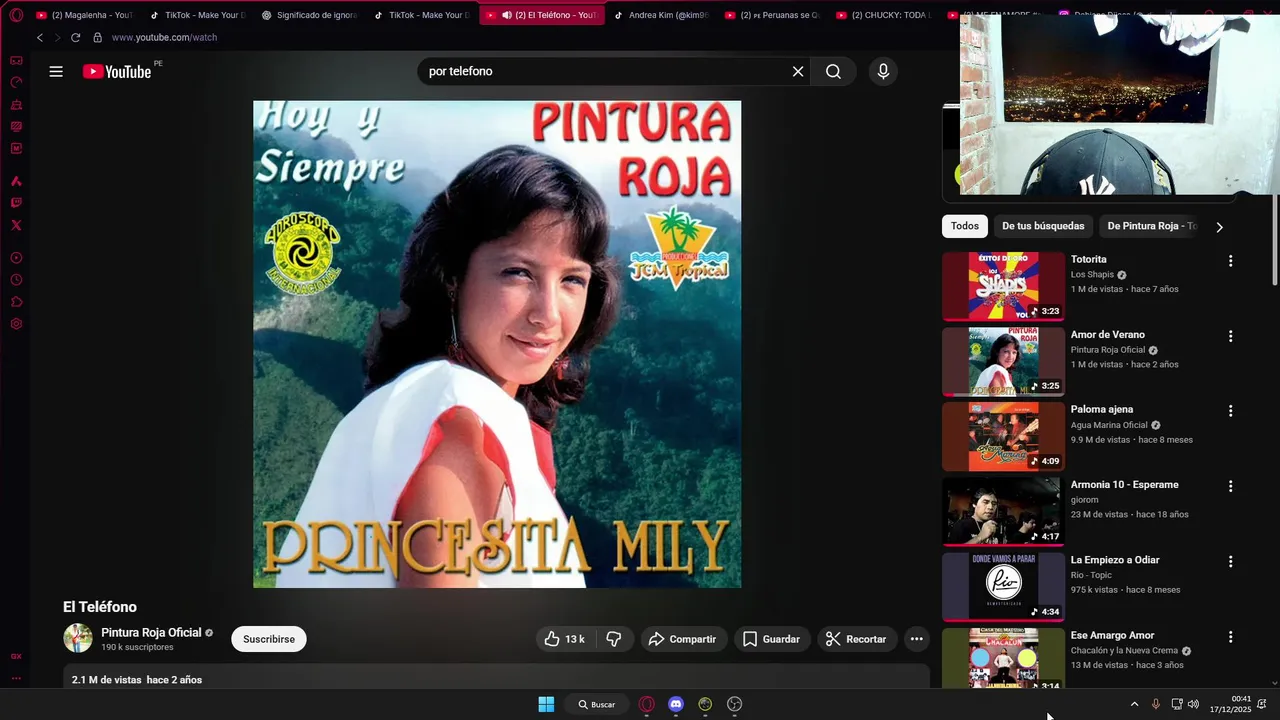Click Opera GX taskbar icon

tap(647, 704)
